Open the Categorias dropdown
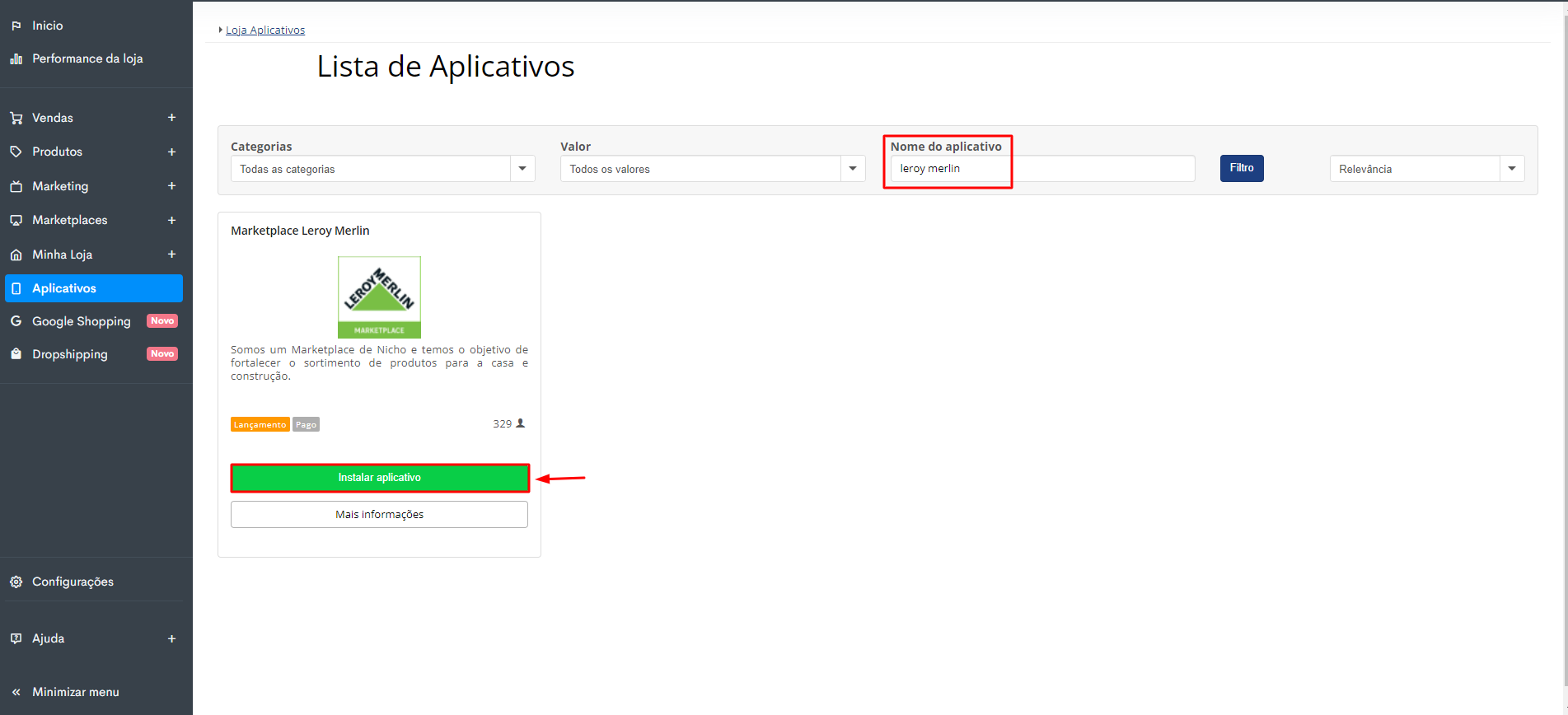This screenshot has width=1568, height=715. (383, 169)
